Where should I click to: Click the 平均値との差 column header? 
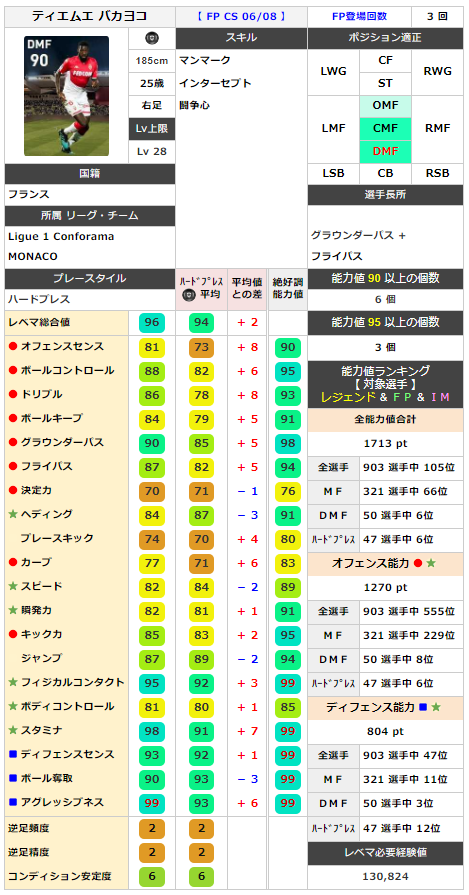pyautogui.click(x=247, y=290)
